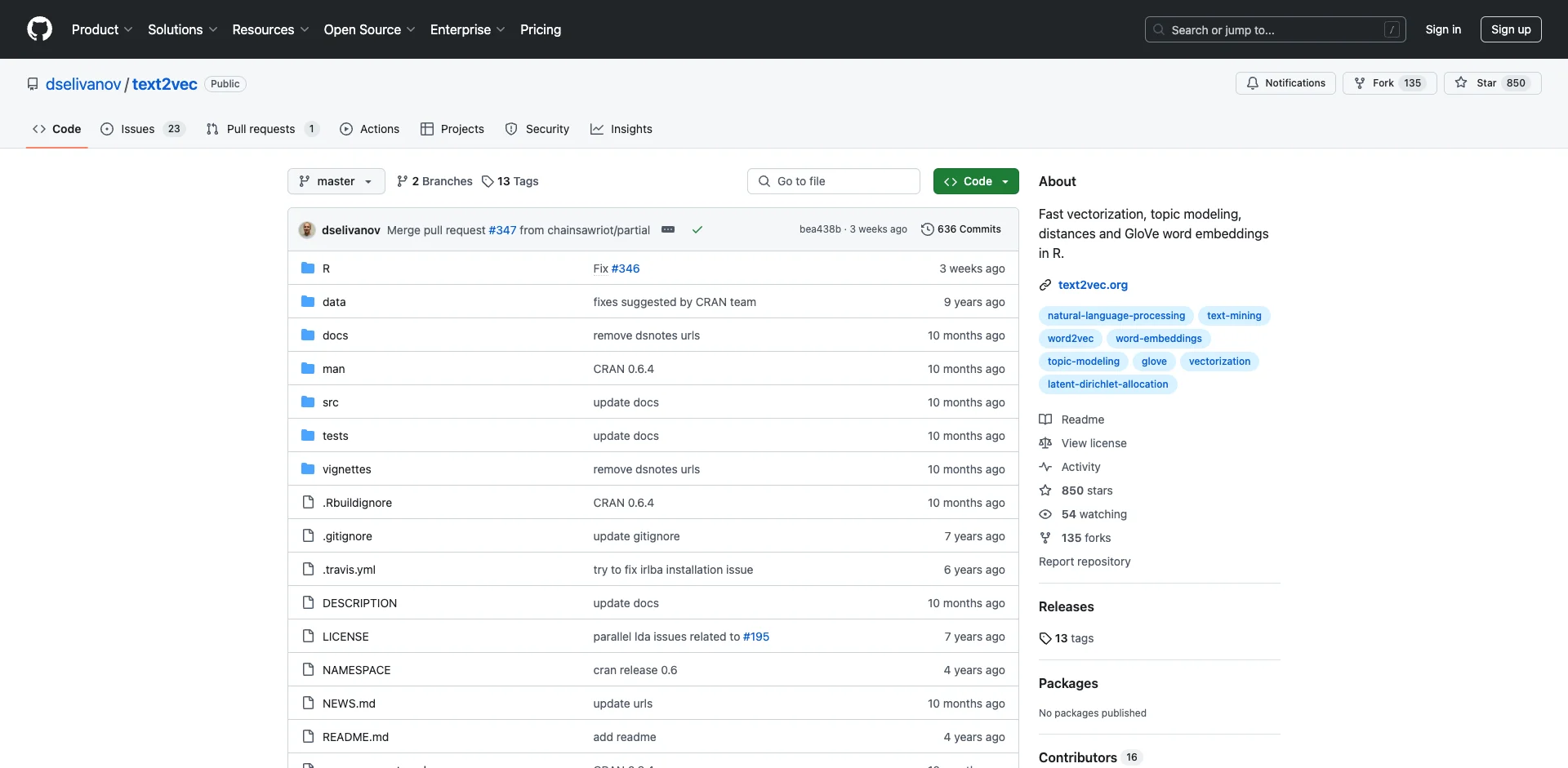
Task: Switch to the Actions tab
Action: point(370,129)
